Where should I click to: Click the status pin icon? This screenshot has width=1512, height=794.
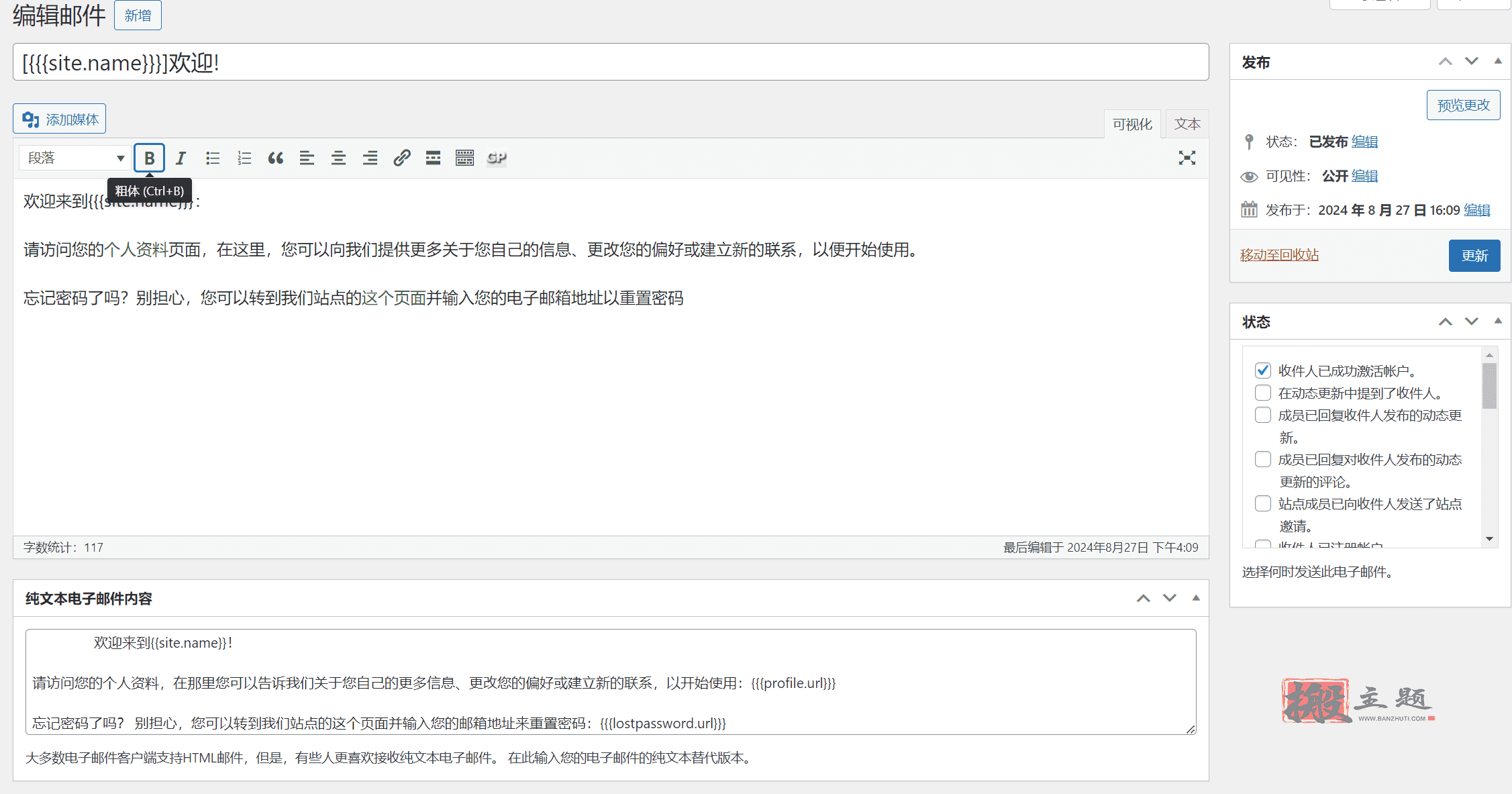1249,142
